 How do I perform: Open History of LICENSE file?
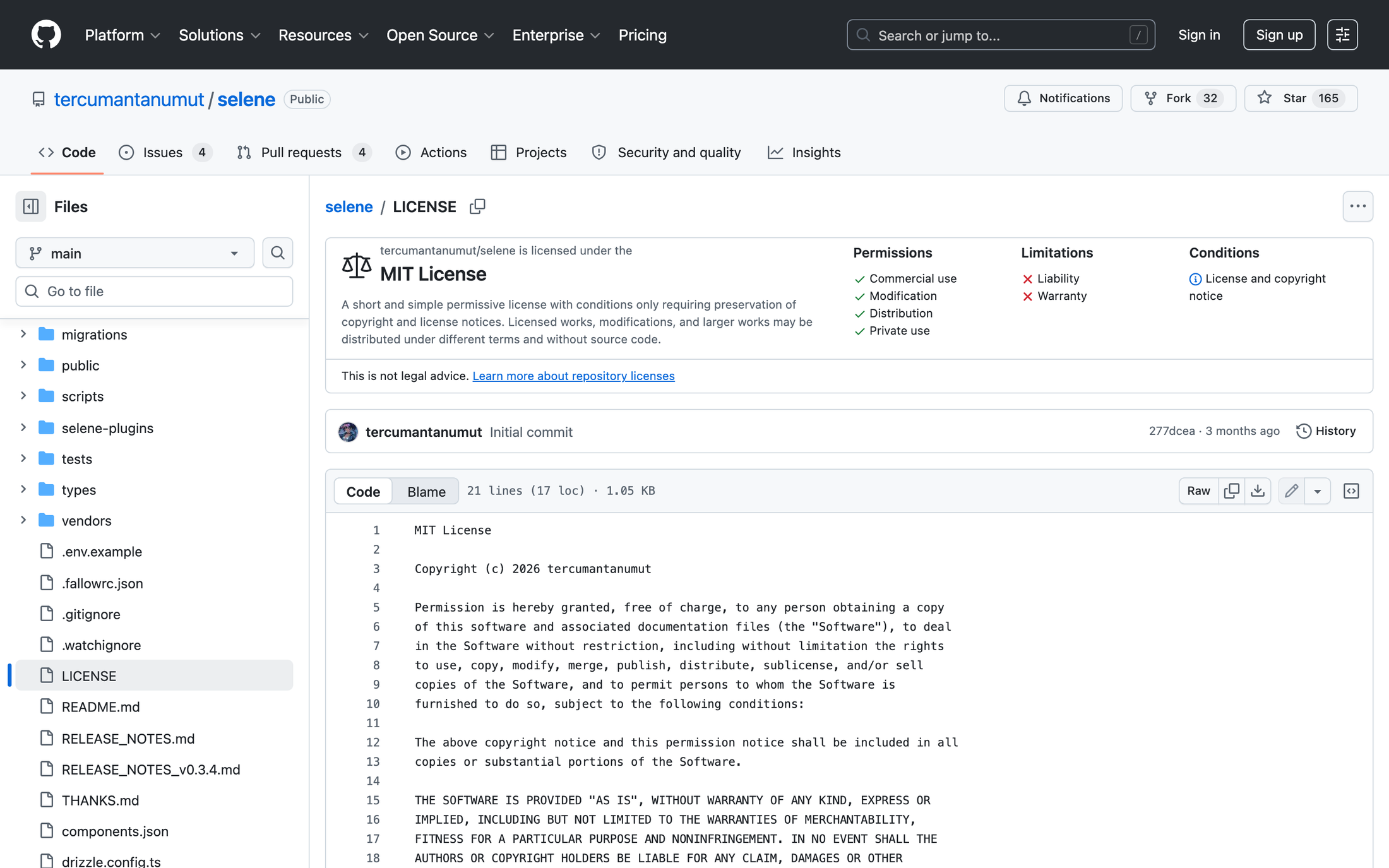click(1326, 431)
